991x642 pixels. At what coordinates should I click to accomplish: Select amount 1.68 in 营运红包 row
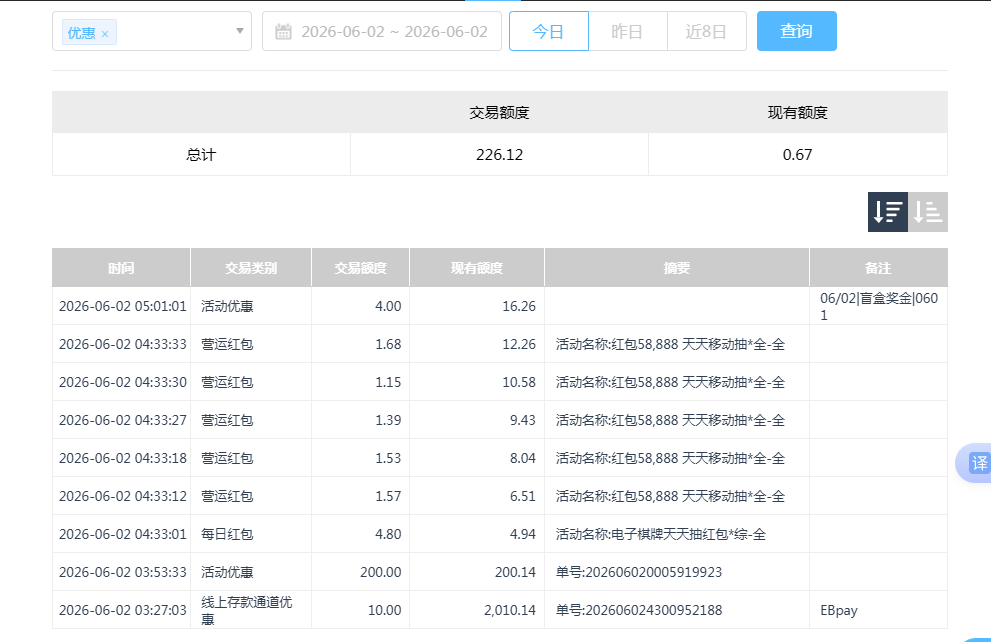(x=388, y=344)
